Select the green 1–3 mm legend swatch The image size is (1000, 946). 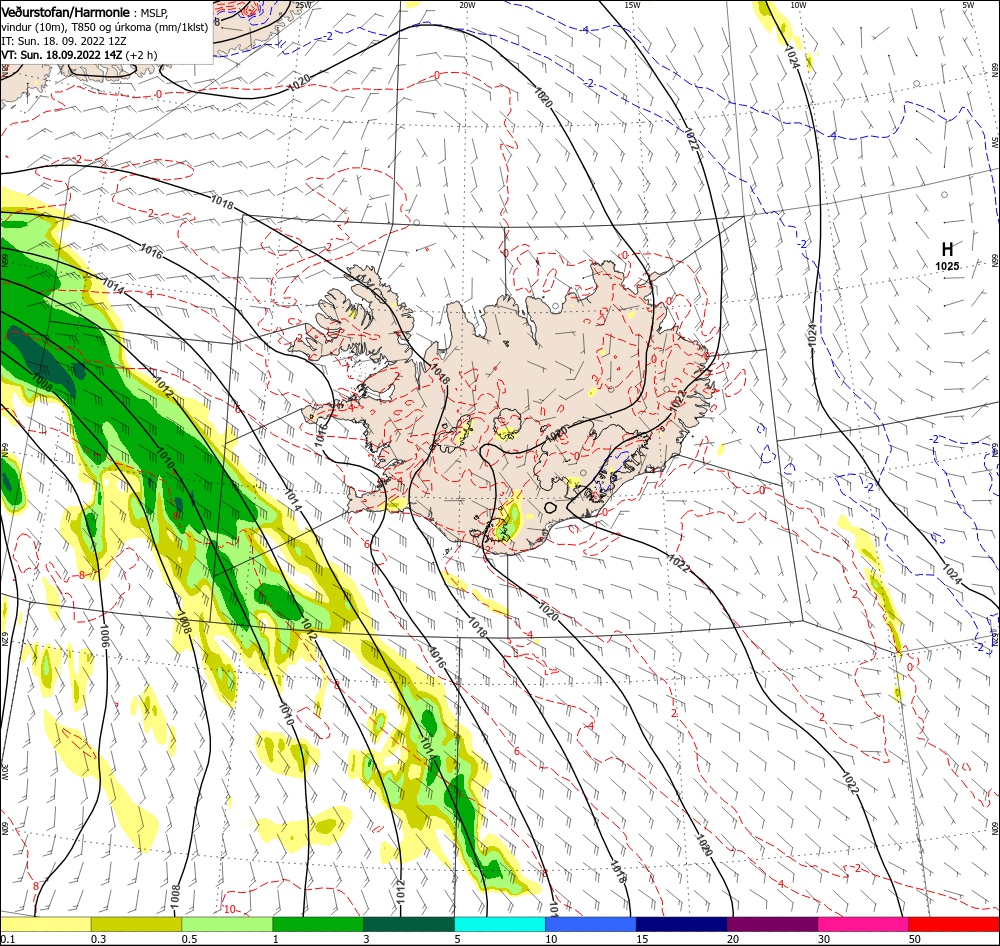pyautogui.click(x=318, y=924)
